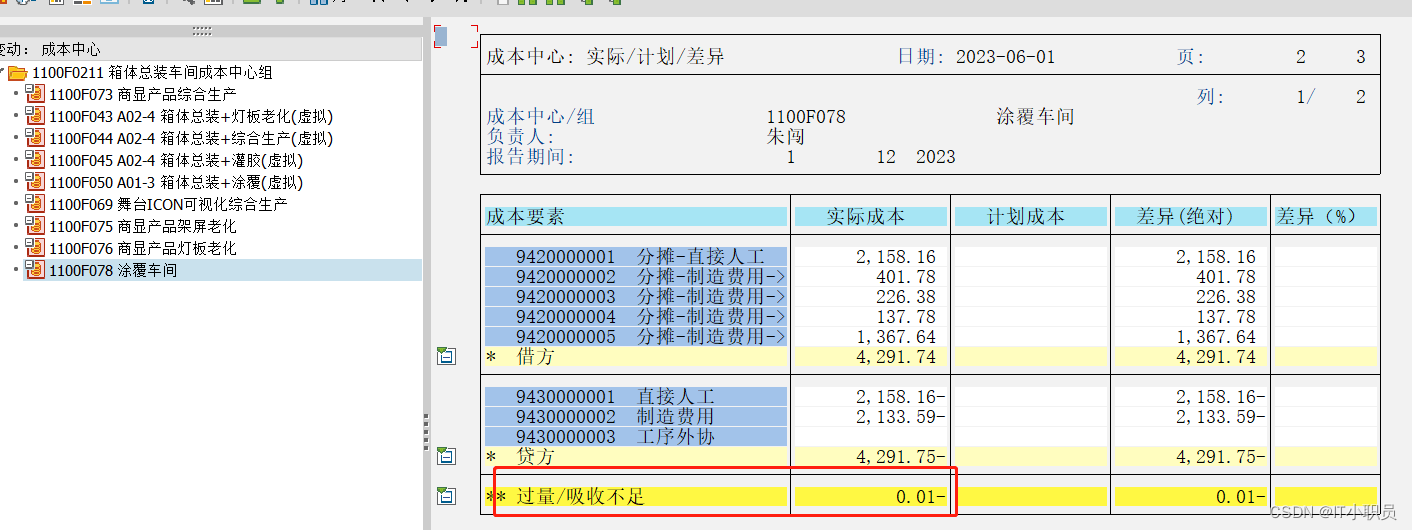Open cost center 1100F043 A02-4 箱体总装+灯板老化(虚拟)
1412x530 pixels.
tap(190, 117)
